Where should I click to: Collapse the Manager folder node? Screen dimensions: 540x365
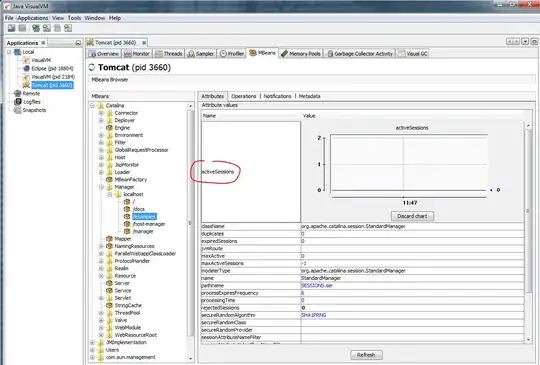tap(101, 187)
